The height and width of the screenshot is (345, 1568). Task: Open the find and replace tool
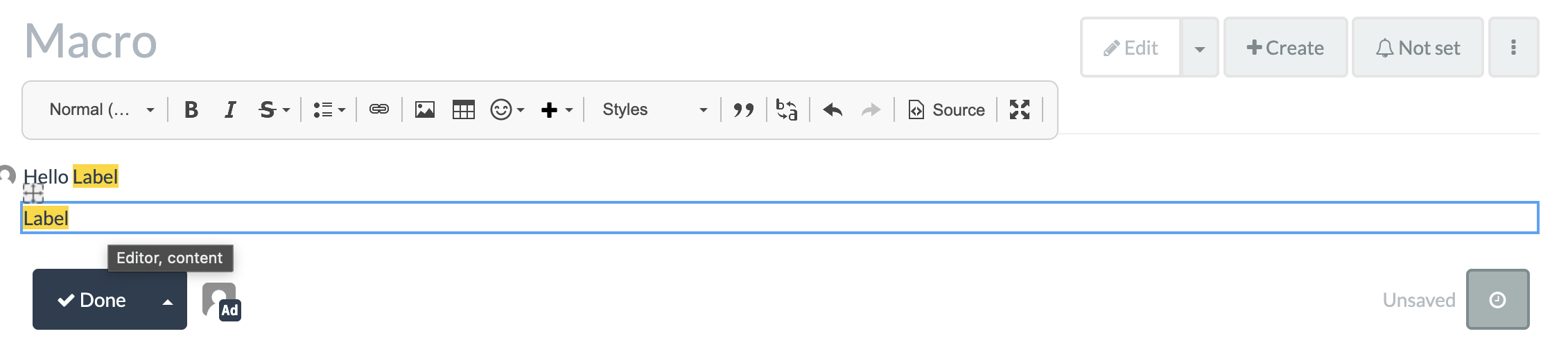(x=787, y=109)
